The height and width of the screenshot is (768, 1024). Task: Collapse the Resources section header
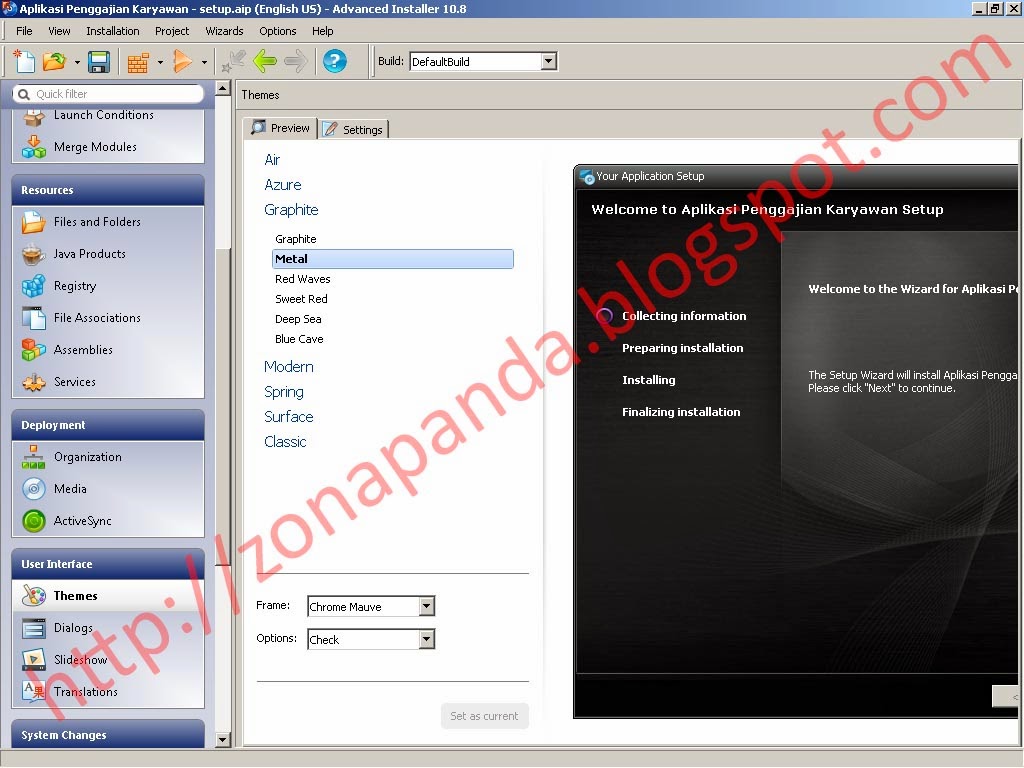[108, 190]
